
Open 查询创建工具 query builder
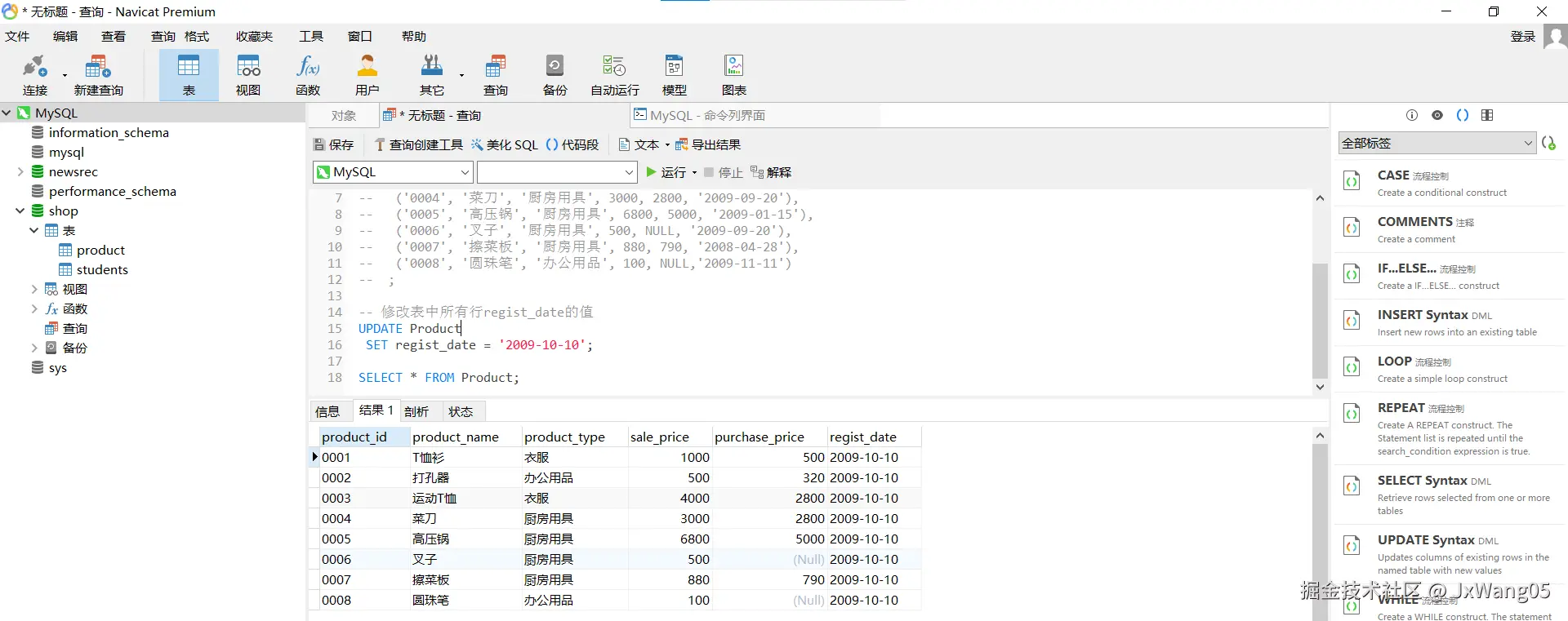418,144
